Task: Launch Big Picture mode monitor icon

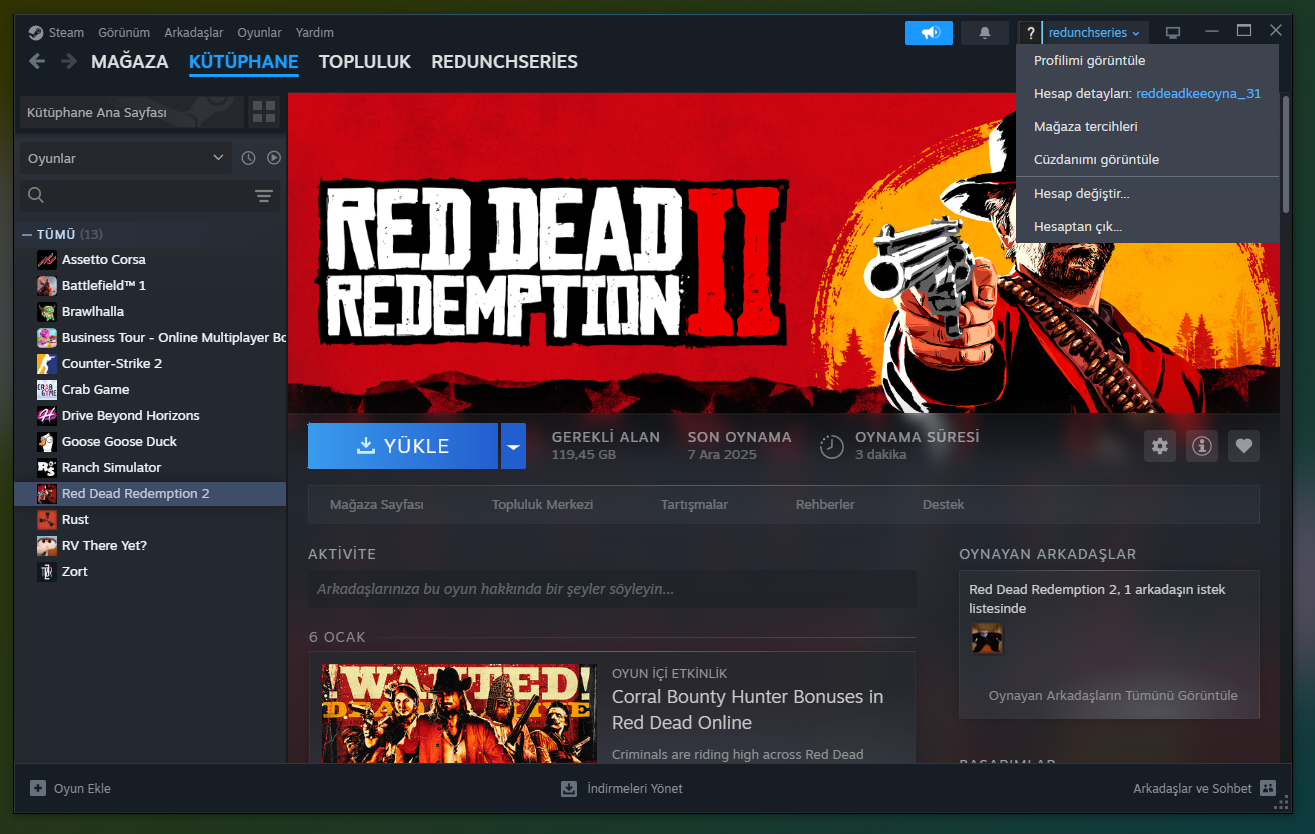Action: [x=1173, y=33]
